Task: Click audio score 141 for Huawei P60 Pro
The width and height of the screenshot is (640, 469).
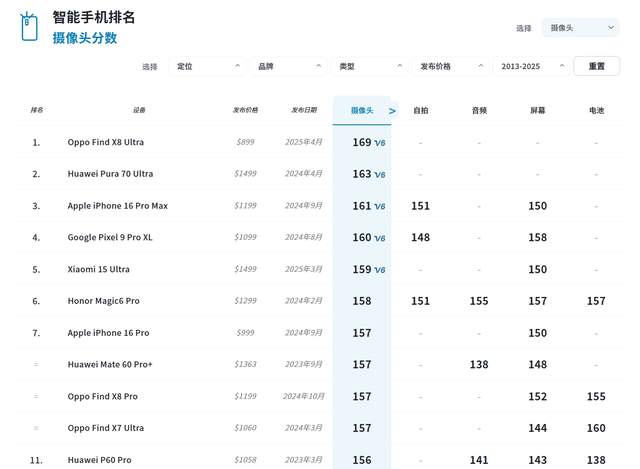Action: click(x=479, y=460)
